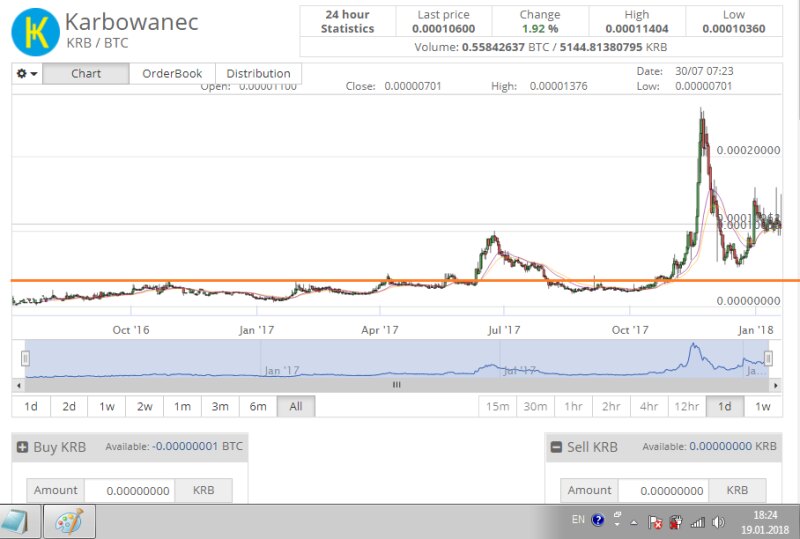Click the 1w candle interval button
This screenshot has height=539, width=800.
point(762,406)
